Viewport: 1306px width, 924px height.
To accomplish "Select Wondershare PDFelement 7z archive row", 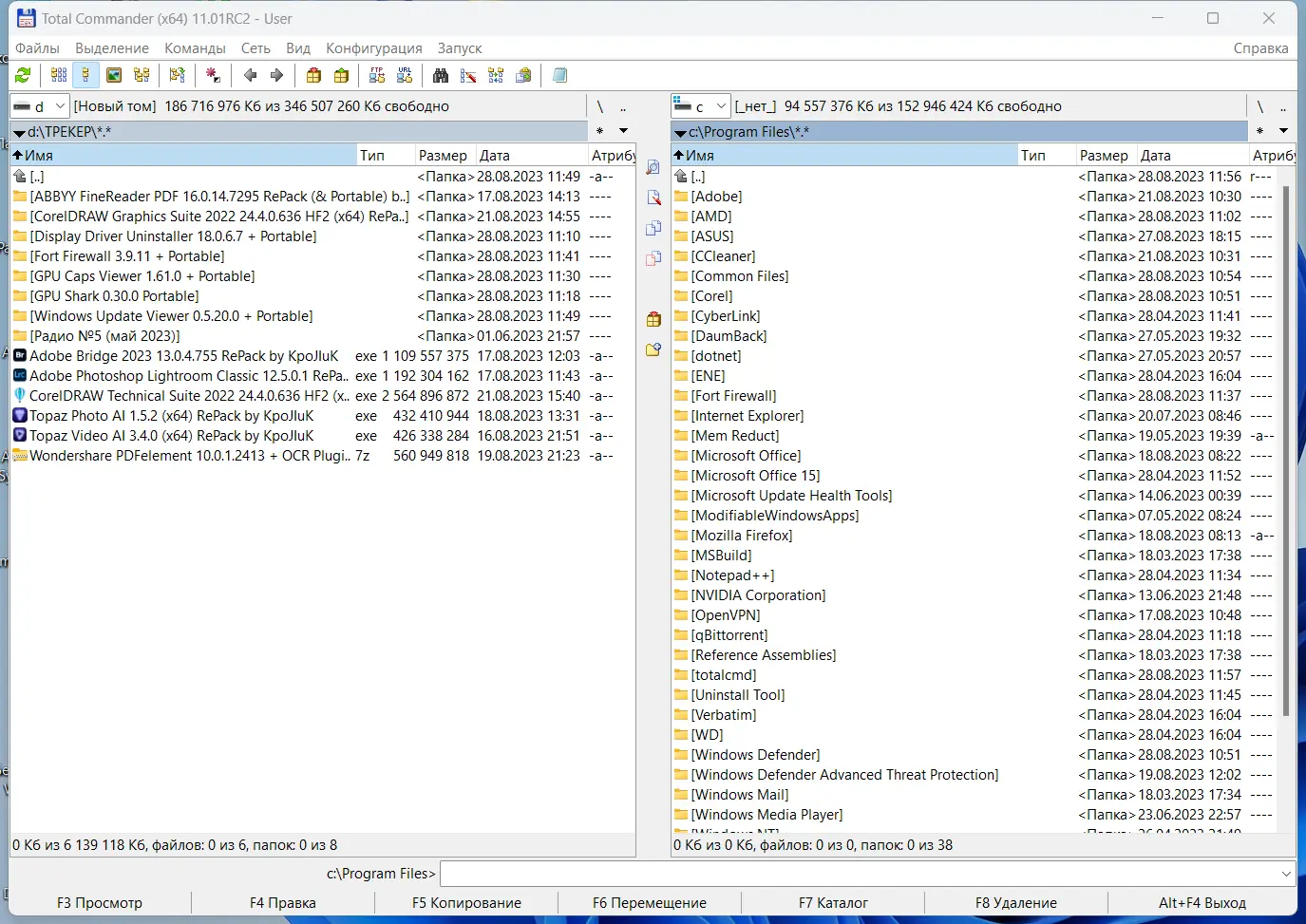I will point(323,456).
